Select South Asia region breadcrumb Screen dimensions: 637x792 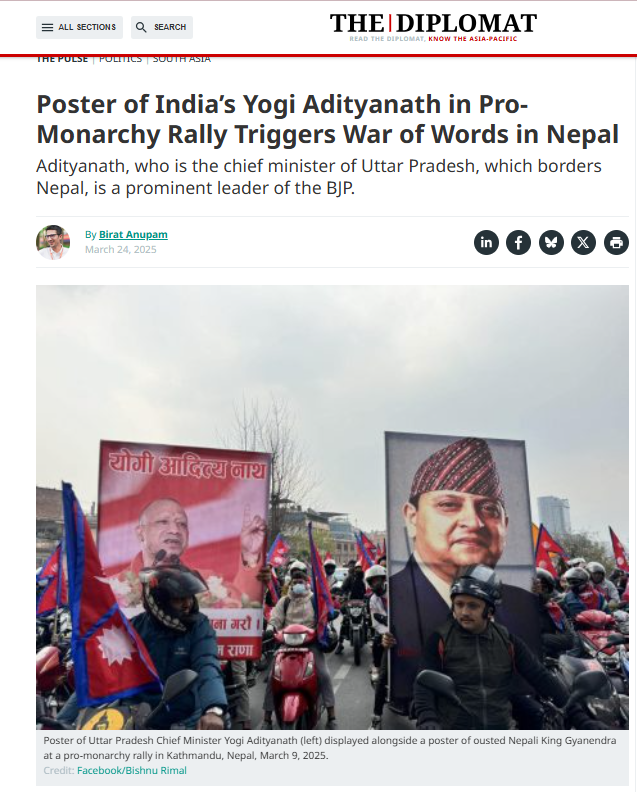click(x=181, y=59)
